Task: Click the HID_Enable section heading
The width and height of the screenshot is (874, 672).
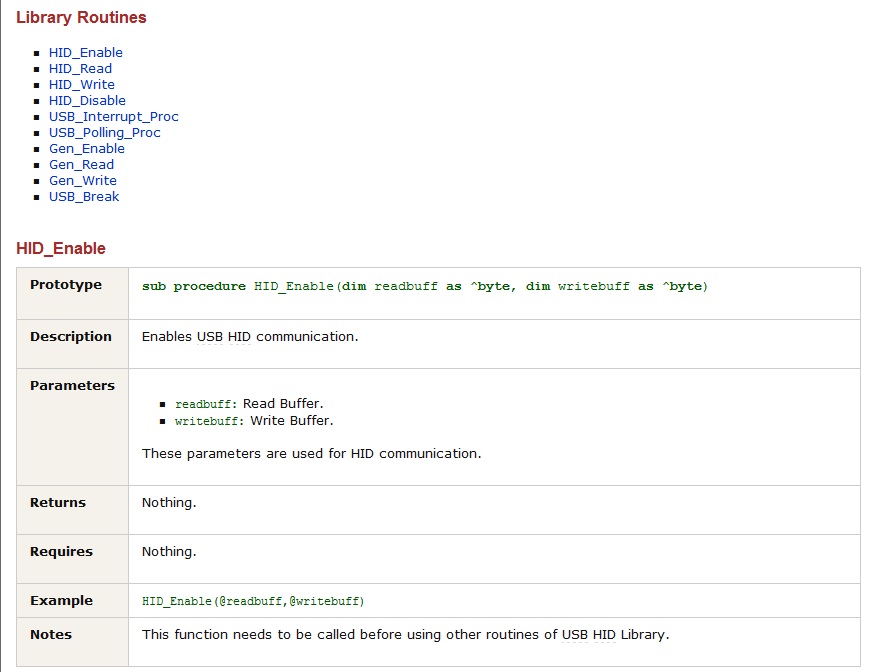Action: click(61, 248)
